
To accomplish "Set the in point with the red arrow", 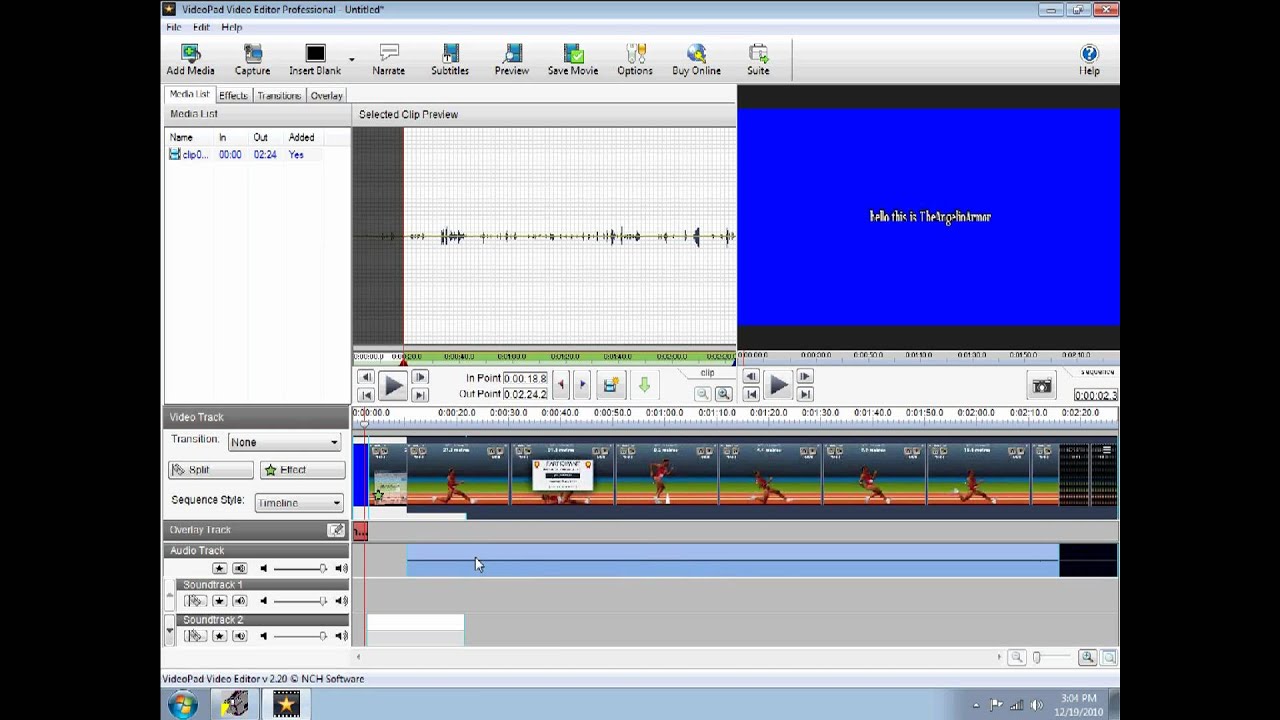I will point(560,385).
